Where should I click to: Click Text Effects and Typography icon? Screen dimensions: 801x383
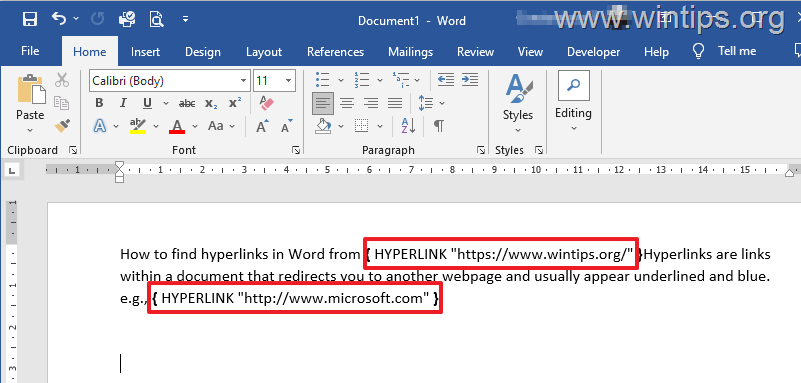pyautogui.click(x=100, y=126)
